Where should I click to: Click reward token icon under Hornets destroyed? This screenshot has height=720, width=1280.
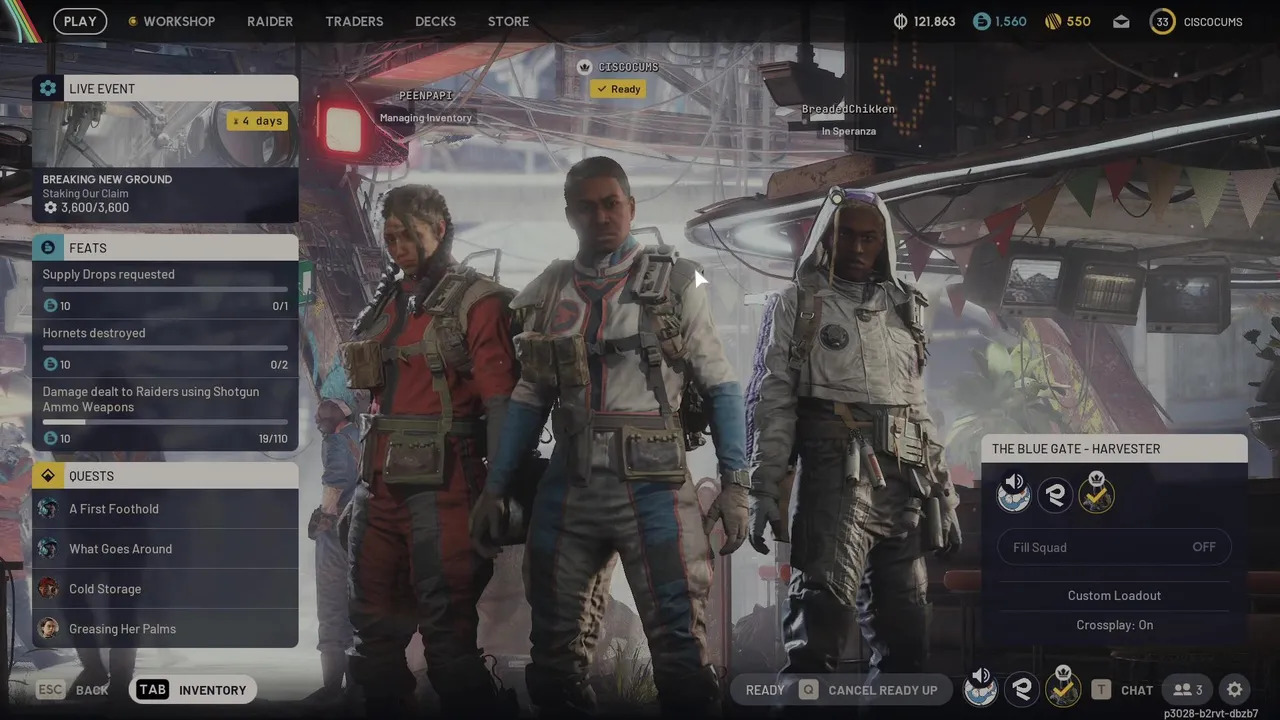(x=51, y=365)
